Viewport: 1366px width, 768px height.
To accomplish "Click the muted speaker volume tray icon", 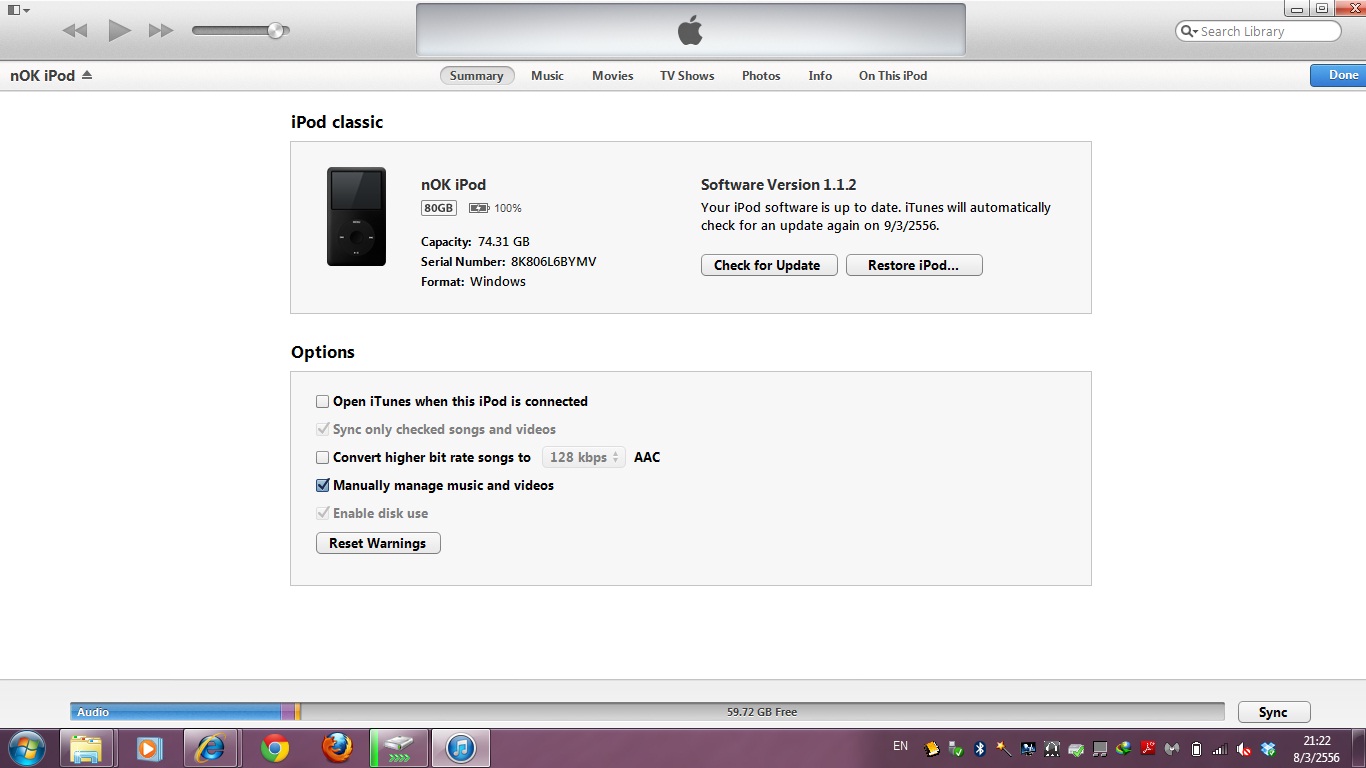I will point(1244,748).
